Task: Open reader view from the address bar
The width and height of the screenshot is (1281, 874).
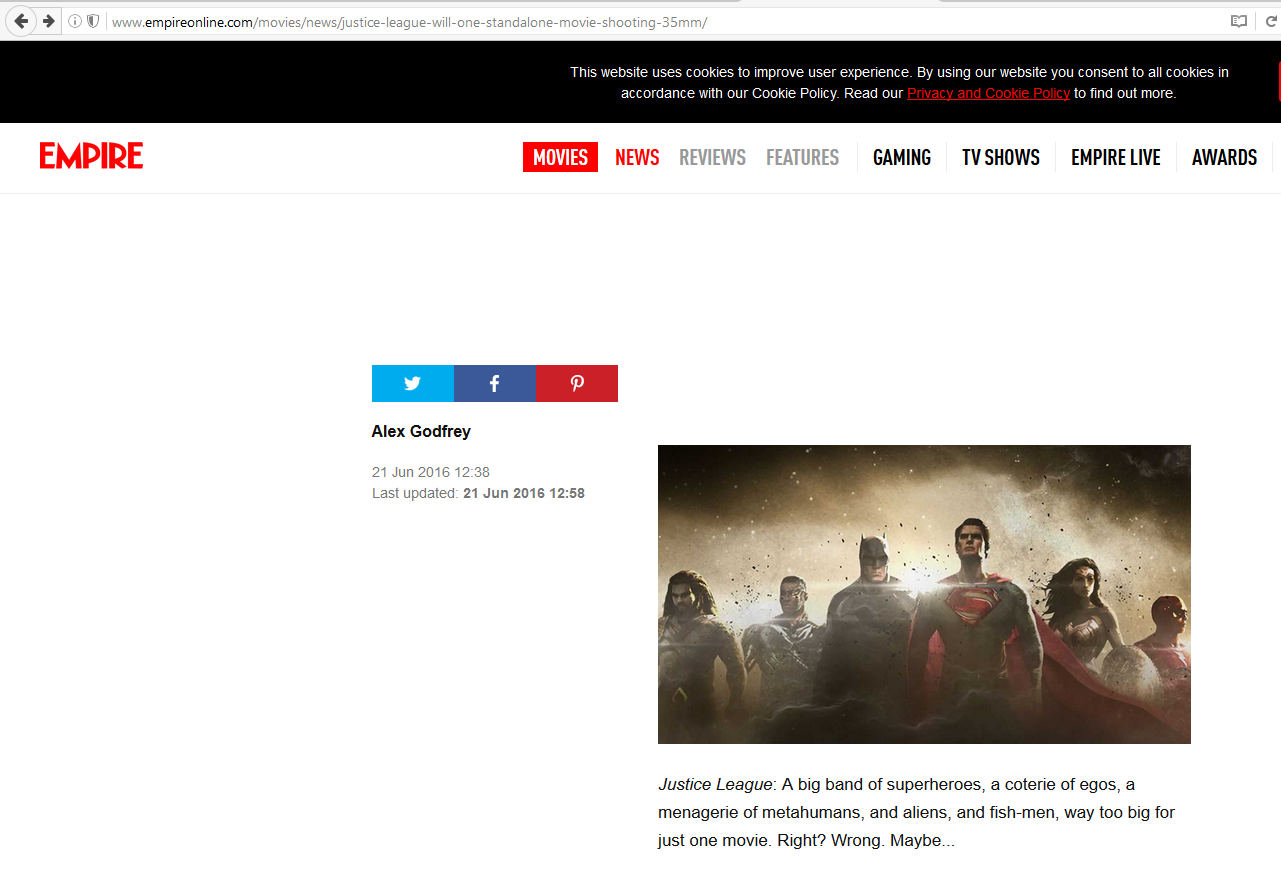Action: click(1239, 21)
